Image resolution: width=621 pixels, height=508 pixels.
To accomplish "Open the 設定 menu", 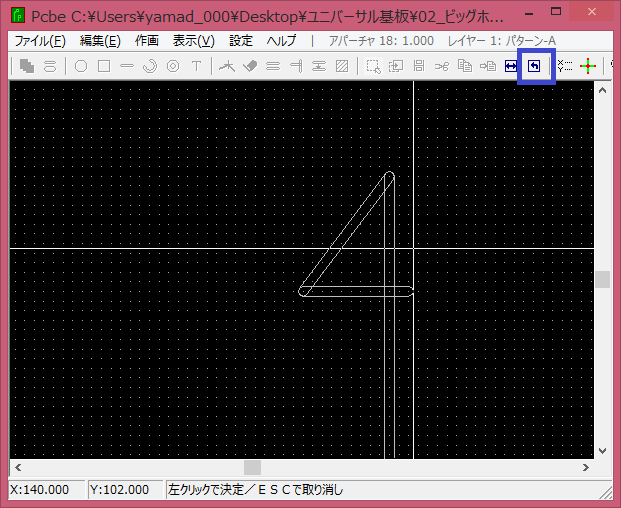I will [x=241, y=41].
